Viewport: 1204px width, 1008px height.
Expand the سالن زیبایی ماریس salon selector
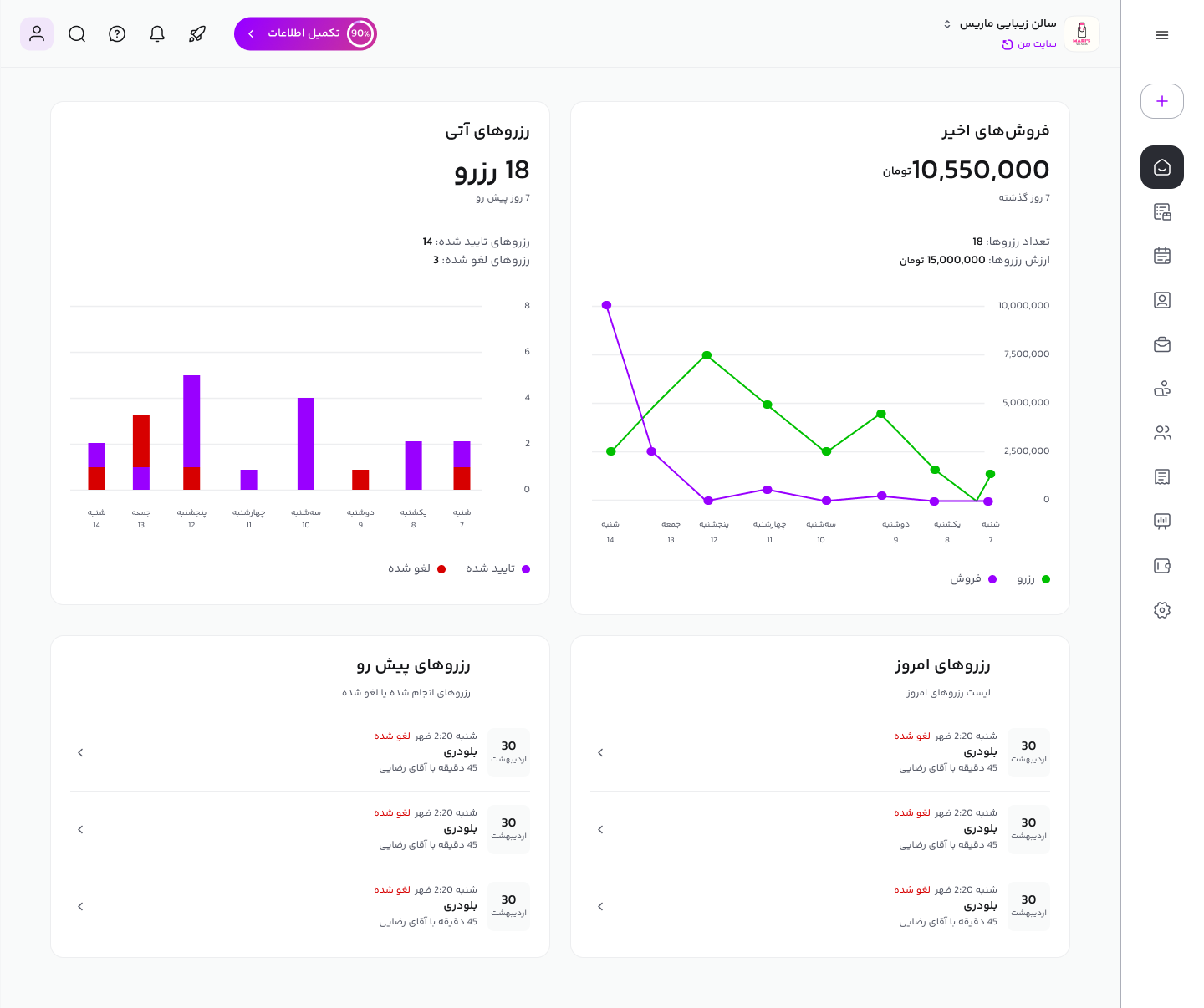click(999, 24)
